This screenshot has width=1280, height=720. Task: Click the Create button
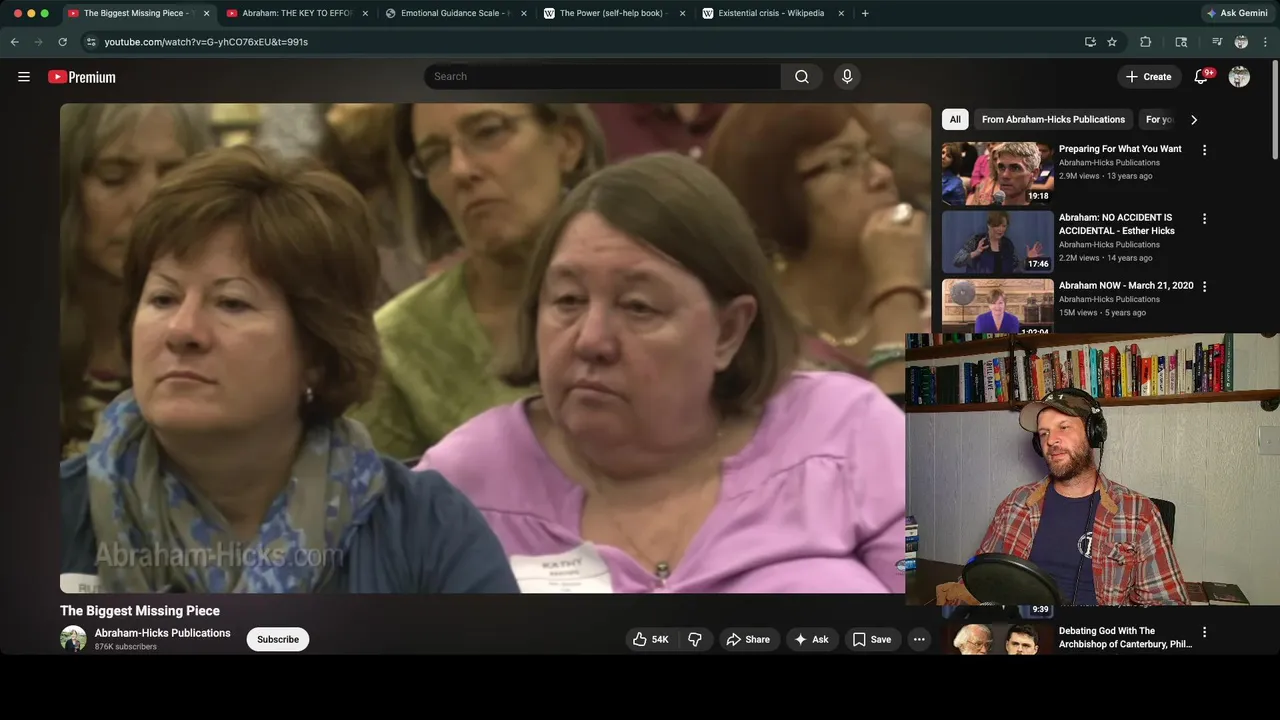tap(1148, 77)
